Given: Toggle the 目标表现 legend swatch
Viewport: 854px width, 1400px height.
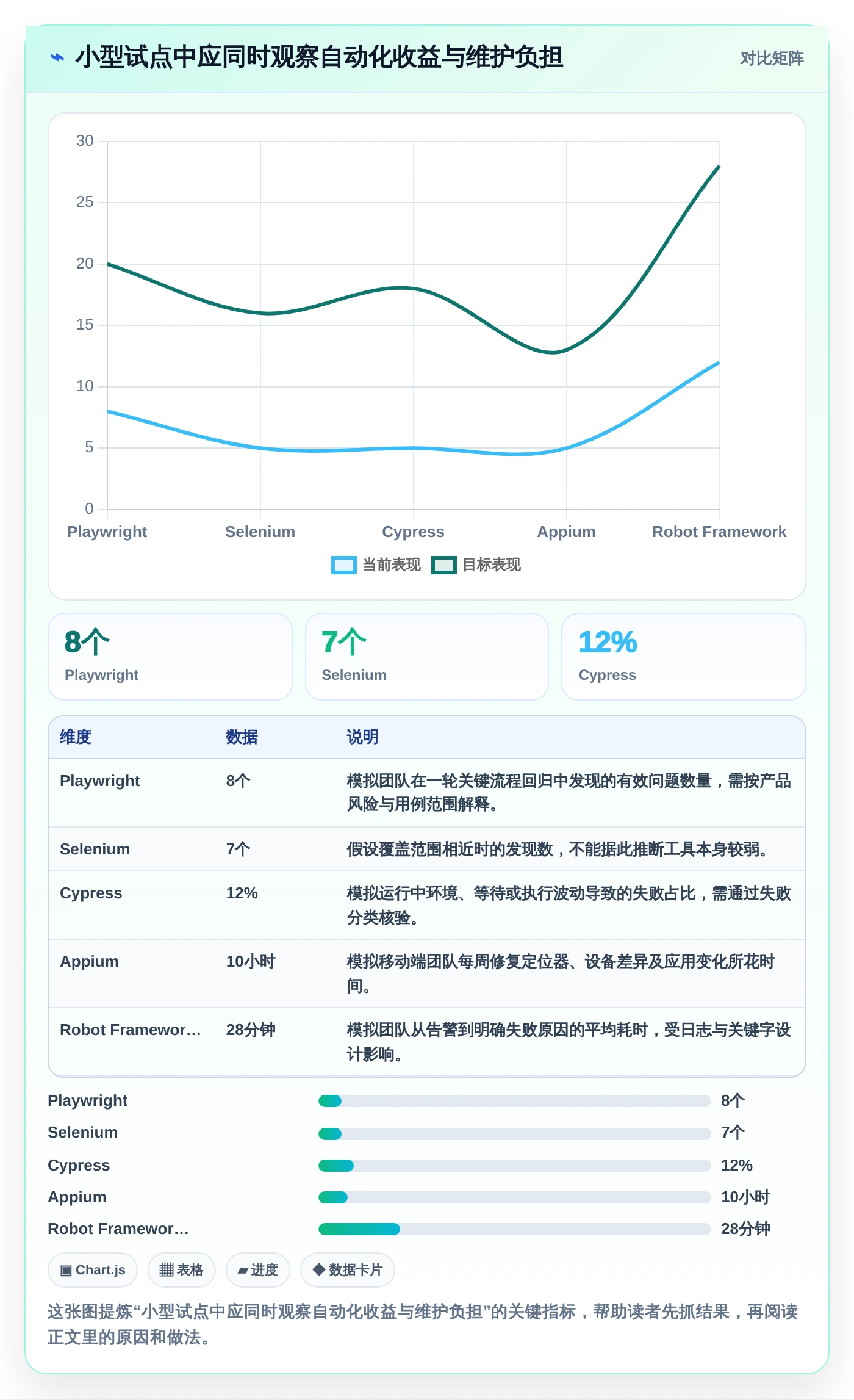Looking at the screenshot, I should (x=444, y=565).
